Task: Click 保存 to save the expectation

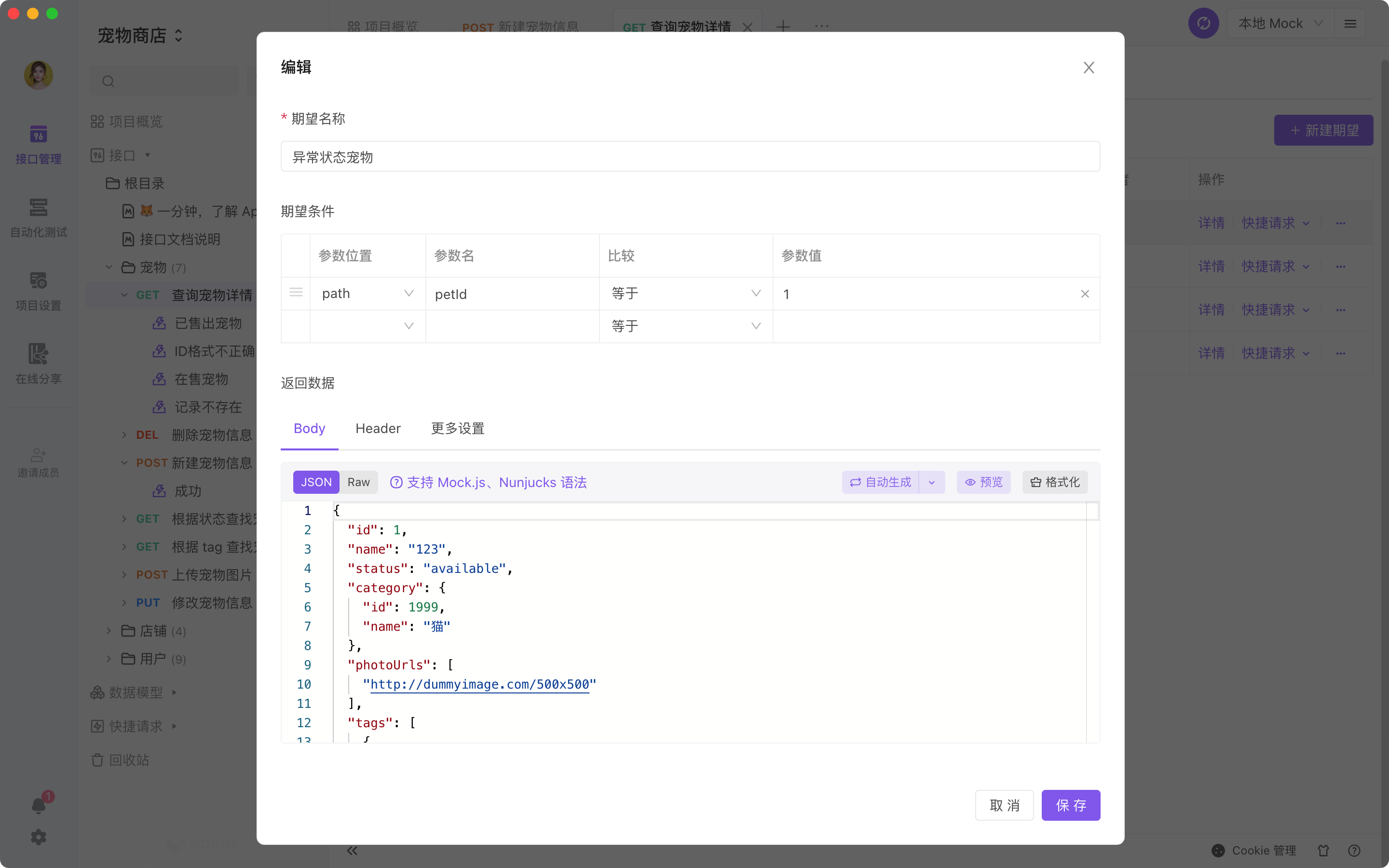Action: click(x=1071, y=805)
